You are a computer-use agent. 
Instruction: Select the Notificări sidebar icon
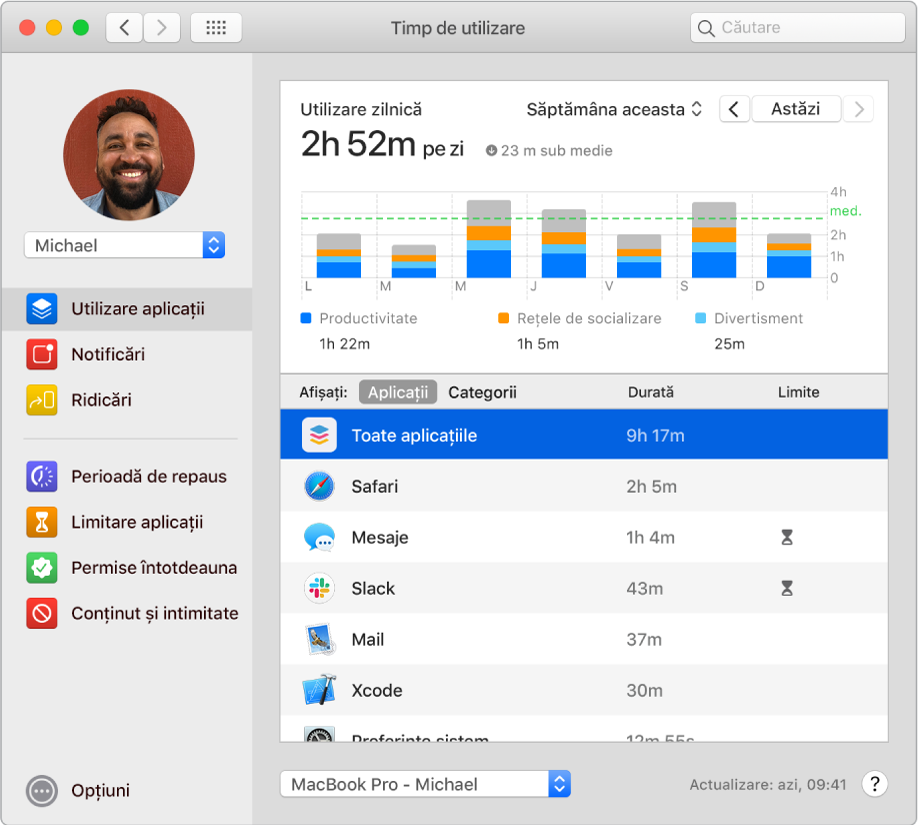coord(42,355)
